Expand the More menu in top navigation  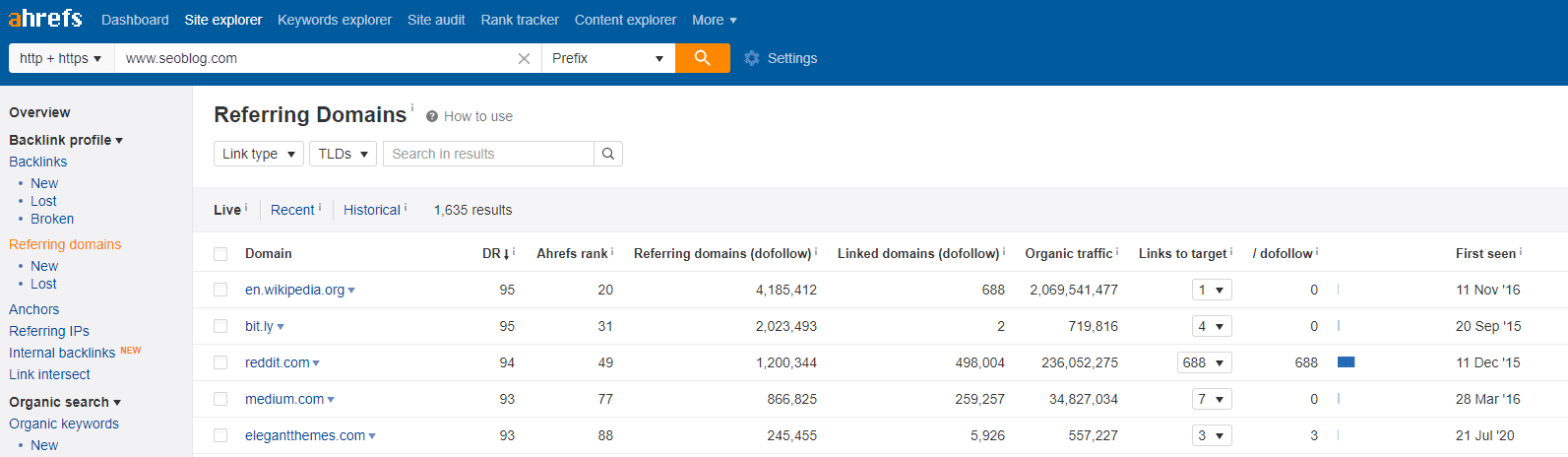point(715,20)
